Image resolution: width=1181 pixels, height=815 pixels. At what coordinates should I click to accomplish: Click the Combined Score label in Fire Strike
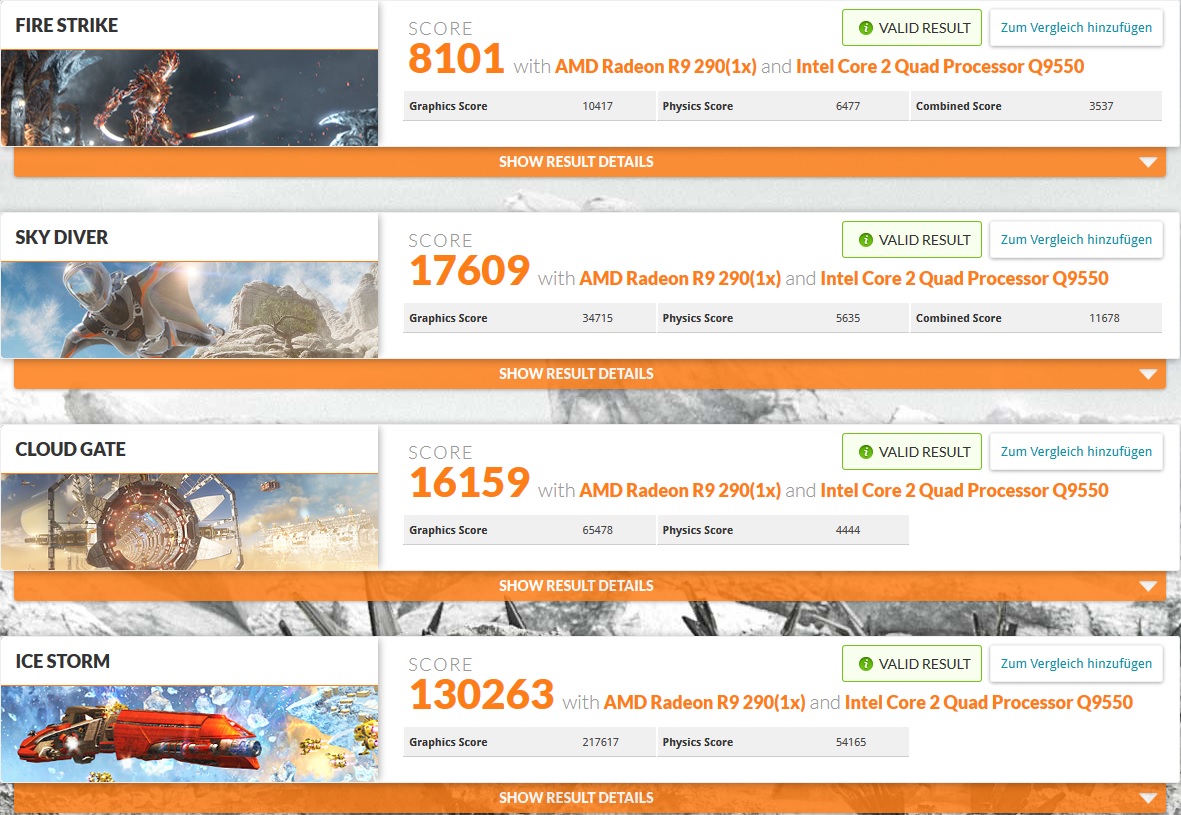pyautogui.click(x=958, y=106)
